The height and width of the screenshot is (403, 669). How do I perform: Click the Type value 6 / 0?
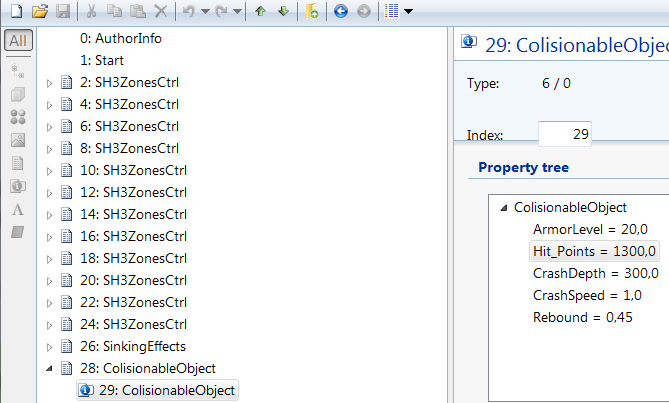556,83
